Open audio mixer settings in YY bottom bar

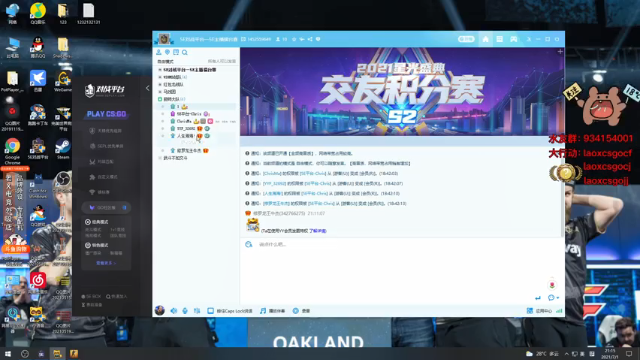click(x=197, y=311)
